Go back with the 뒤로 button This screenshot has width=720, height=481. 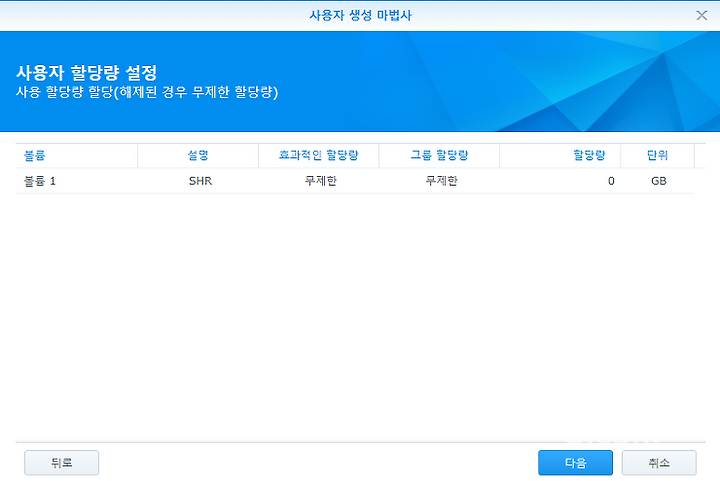tap(62, 463)
